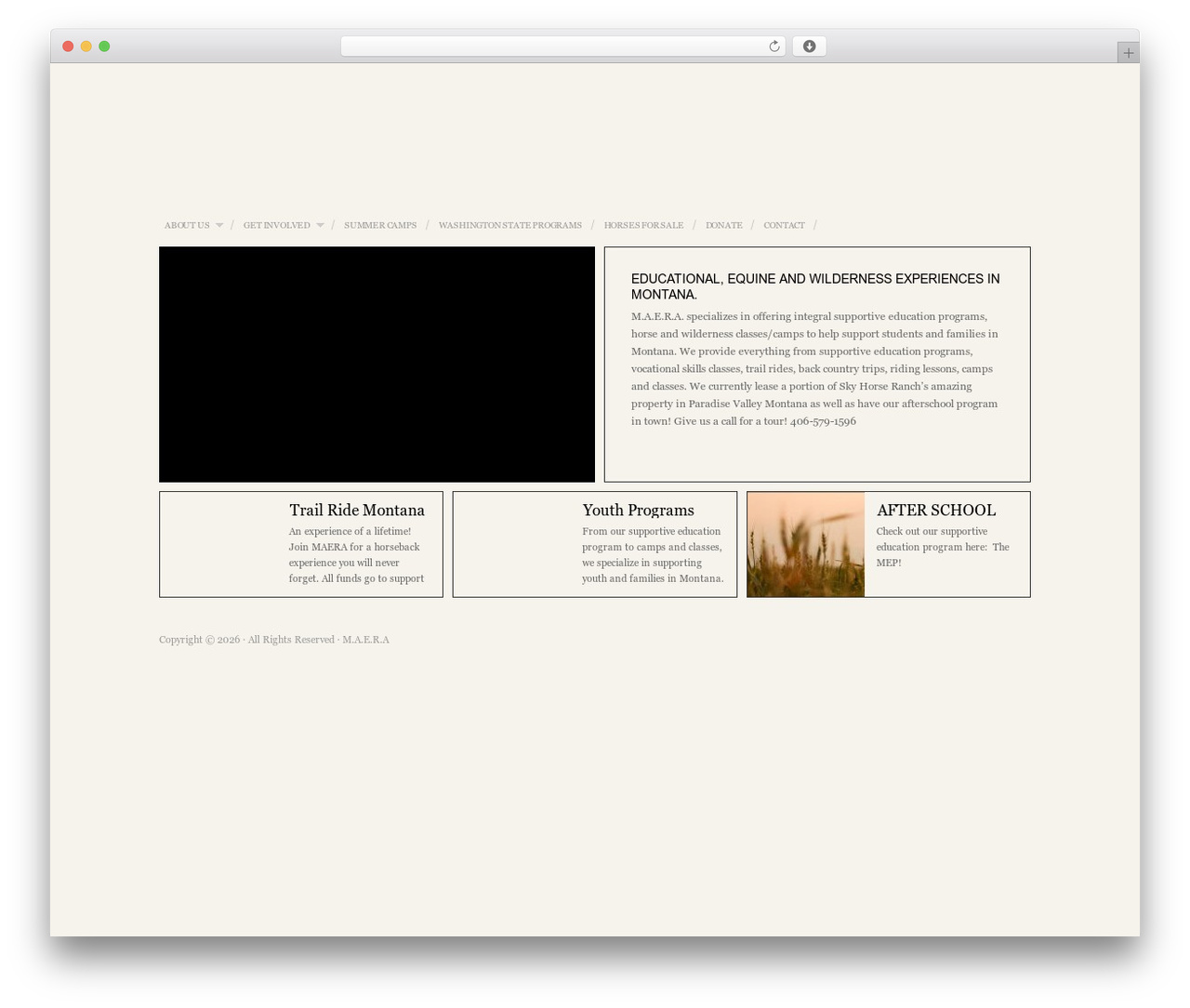This screenshot has height=1008, width=1190.
Task: Open the AFTER SCHOOL heading link
Action: pyautogui.click(x=936, y=511)
